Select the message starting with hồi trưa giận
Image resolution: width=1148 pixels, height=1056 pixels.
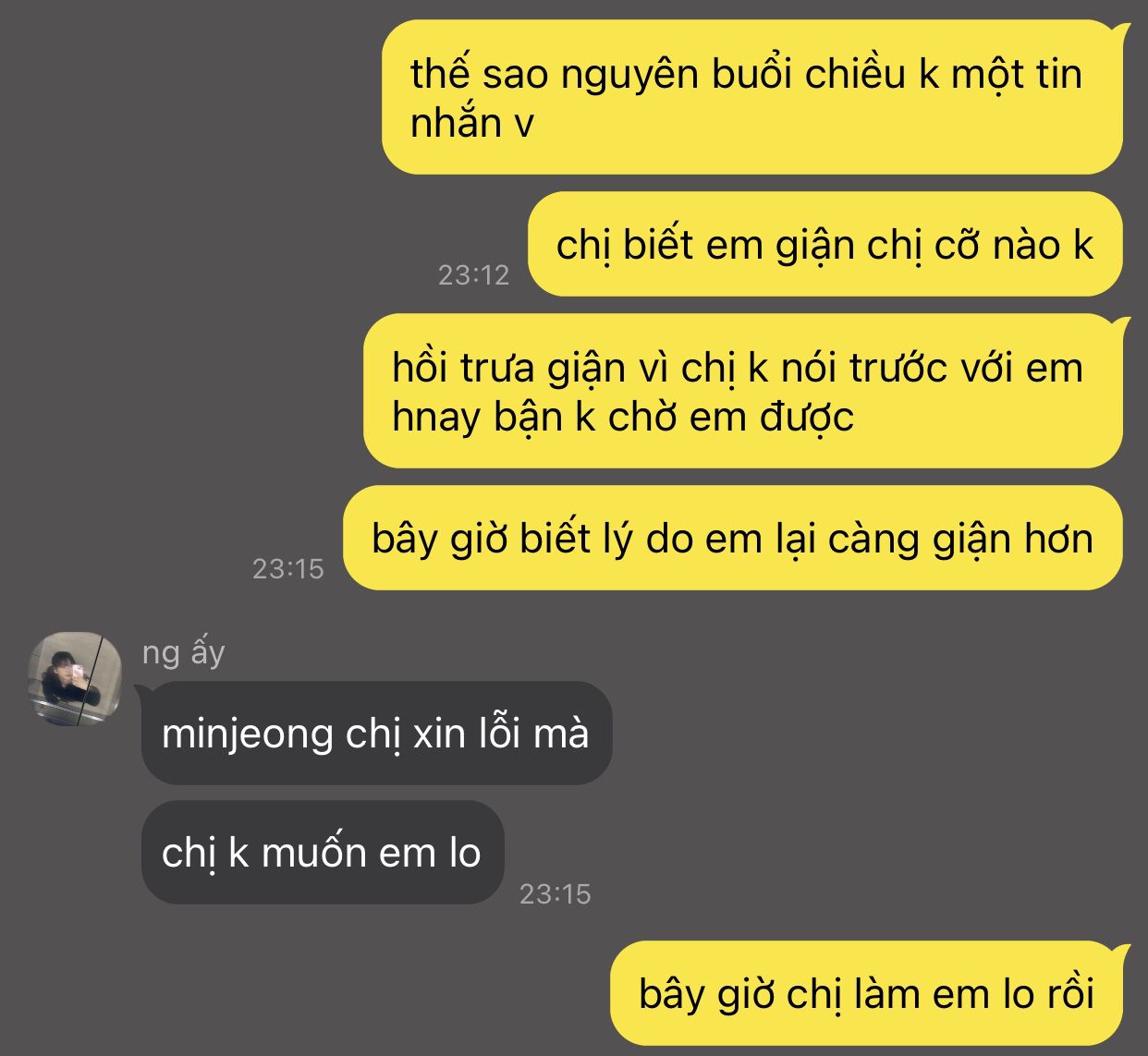[743, 391]
